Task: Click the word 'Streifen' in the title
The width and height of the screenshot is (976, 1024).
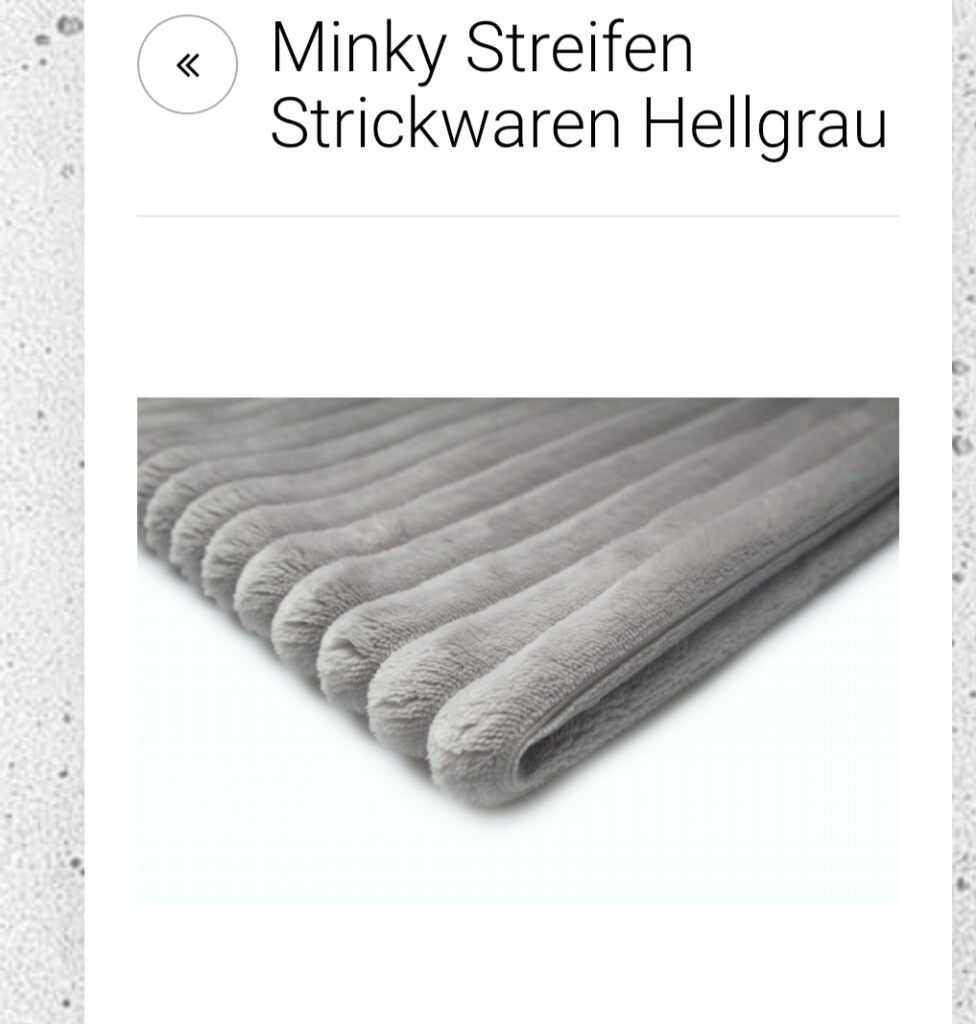Action: point(579,47)
